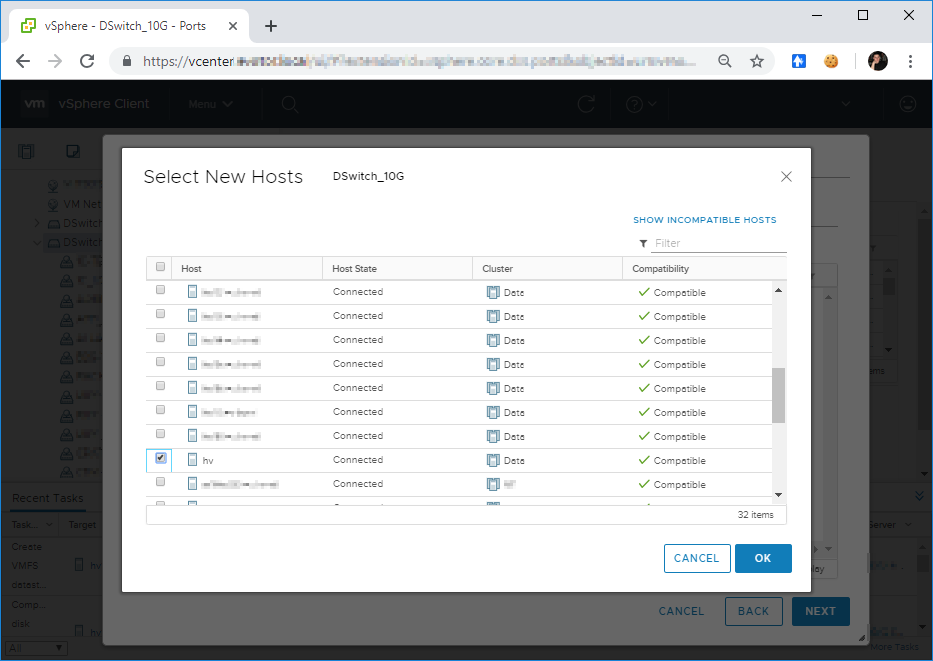Select the VMs and Templates inventory icon
933x661 pixels.
pos(73,151)
